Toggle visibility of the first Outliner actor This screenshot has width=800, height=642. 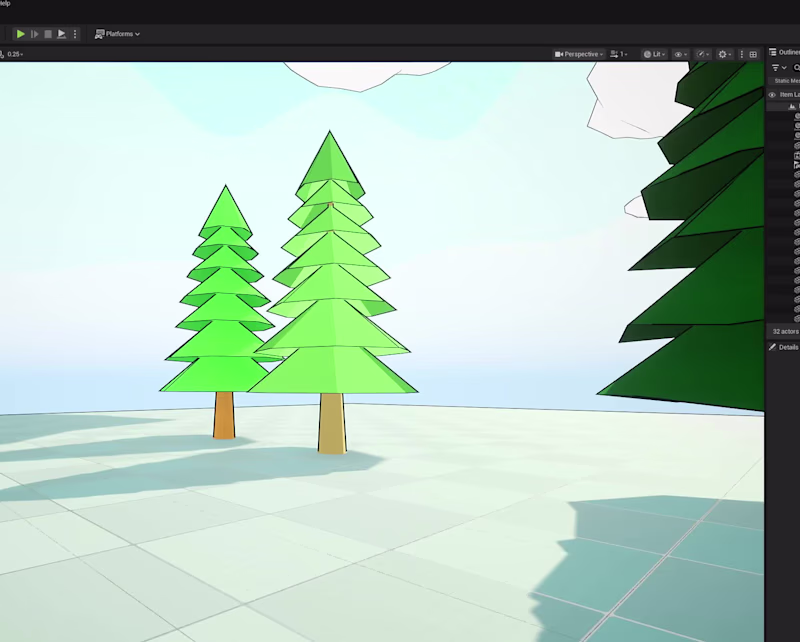(772, 115)
